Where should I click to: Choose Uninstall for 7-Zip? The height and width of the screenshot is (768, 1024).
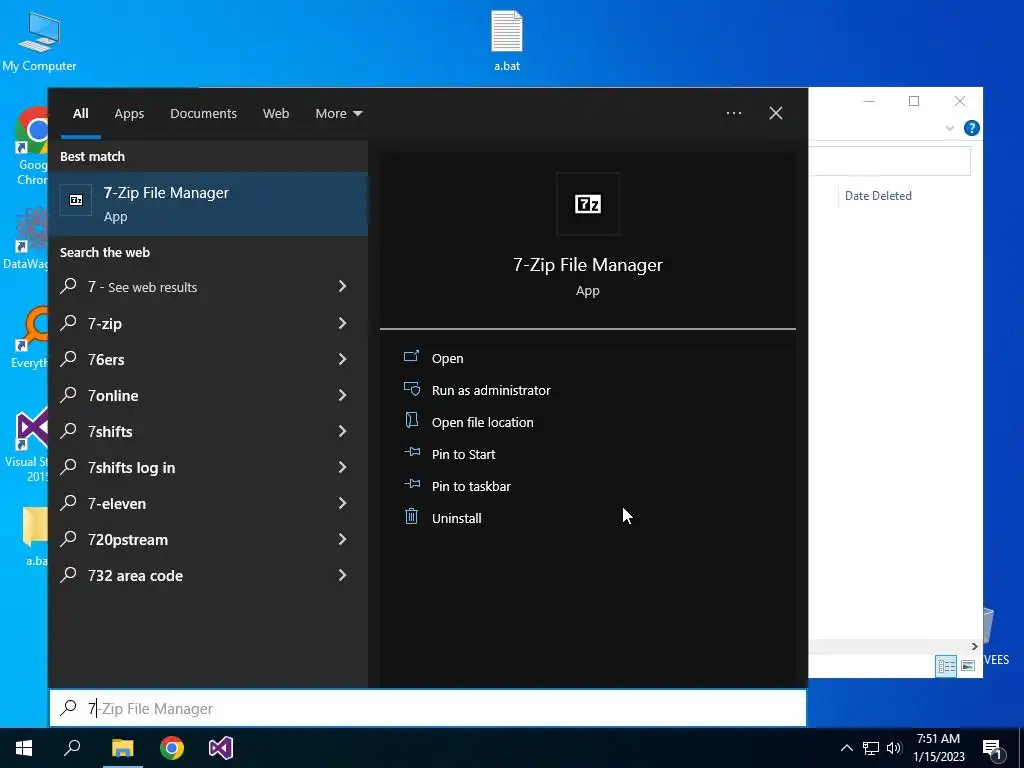click(x=456, y=519)
